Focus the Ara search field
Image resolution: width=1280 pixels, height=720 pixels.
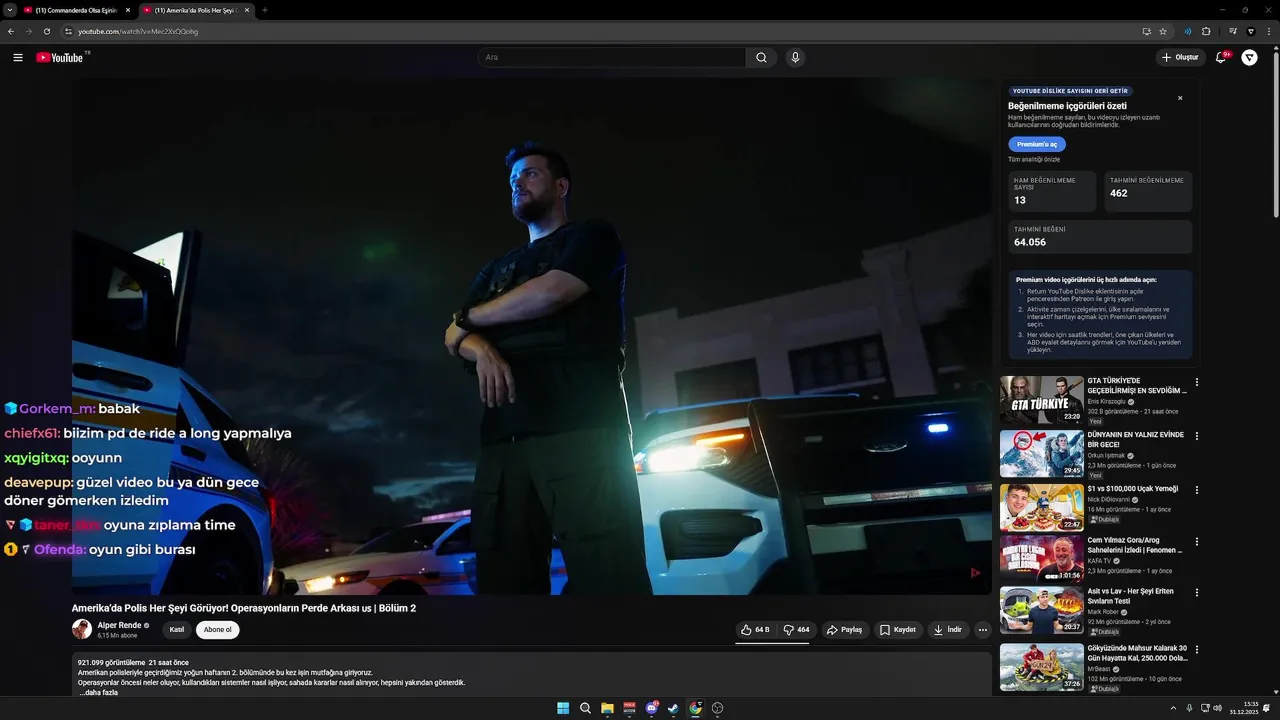coord(611,58)
